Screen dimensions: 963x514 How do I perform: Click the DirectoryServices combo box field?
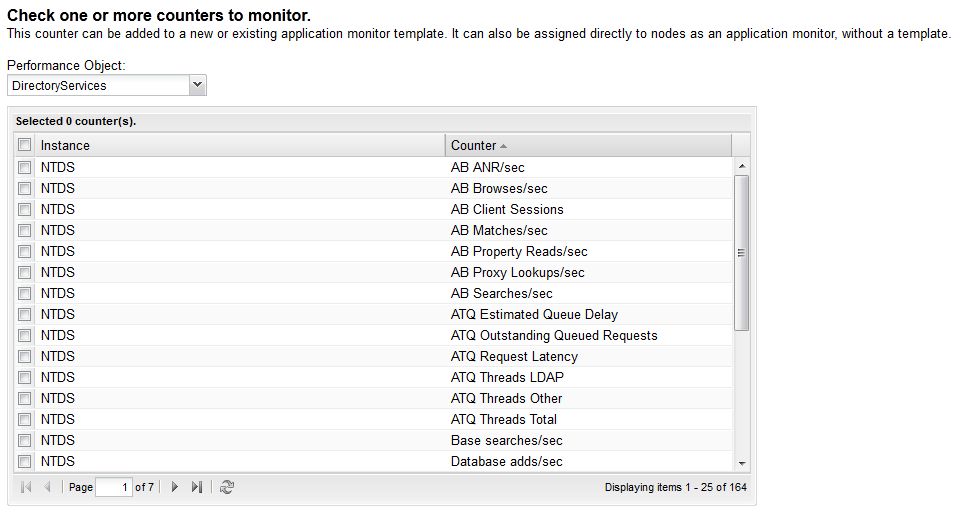tap(97, 86)
